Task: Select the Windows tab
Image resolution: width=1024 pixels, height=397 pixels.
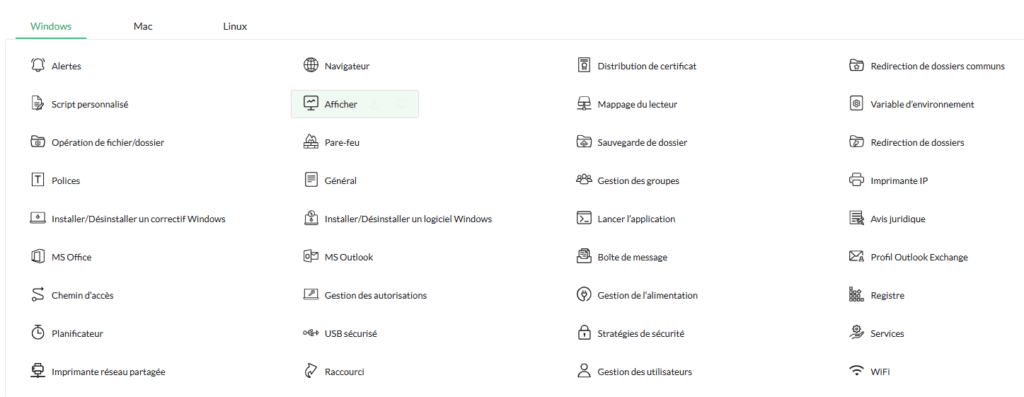Action: 51,27
